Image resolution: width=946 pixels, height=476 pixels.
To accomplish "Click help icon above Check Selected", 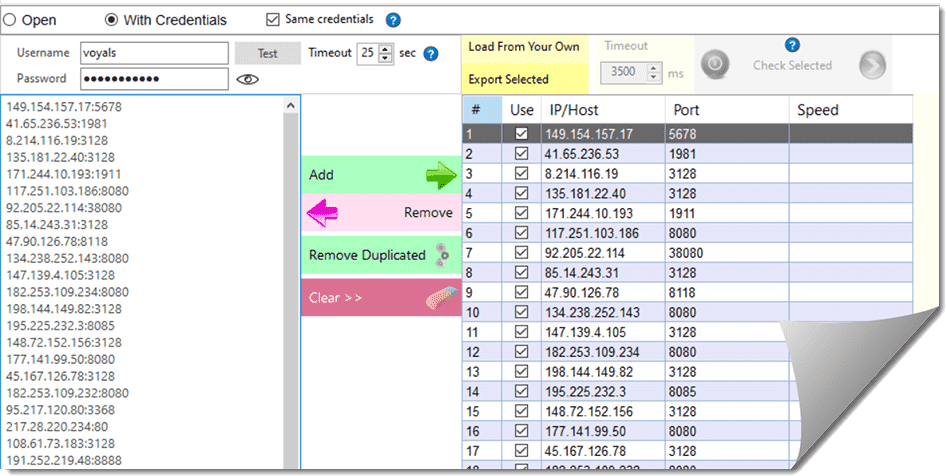I will point(792,45).
